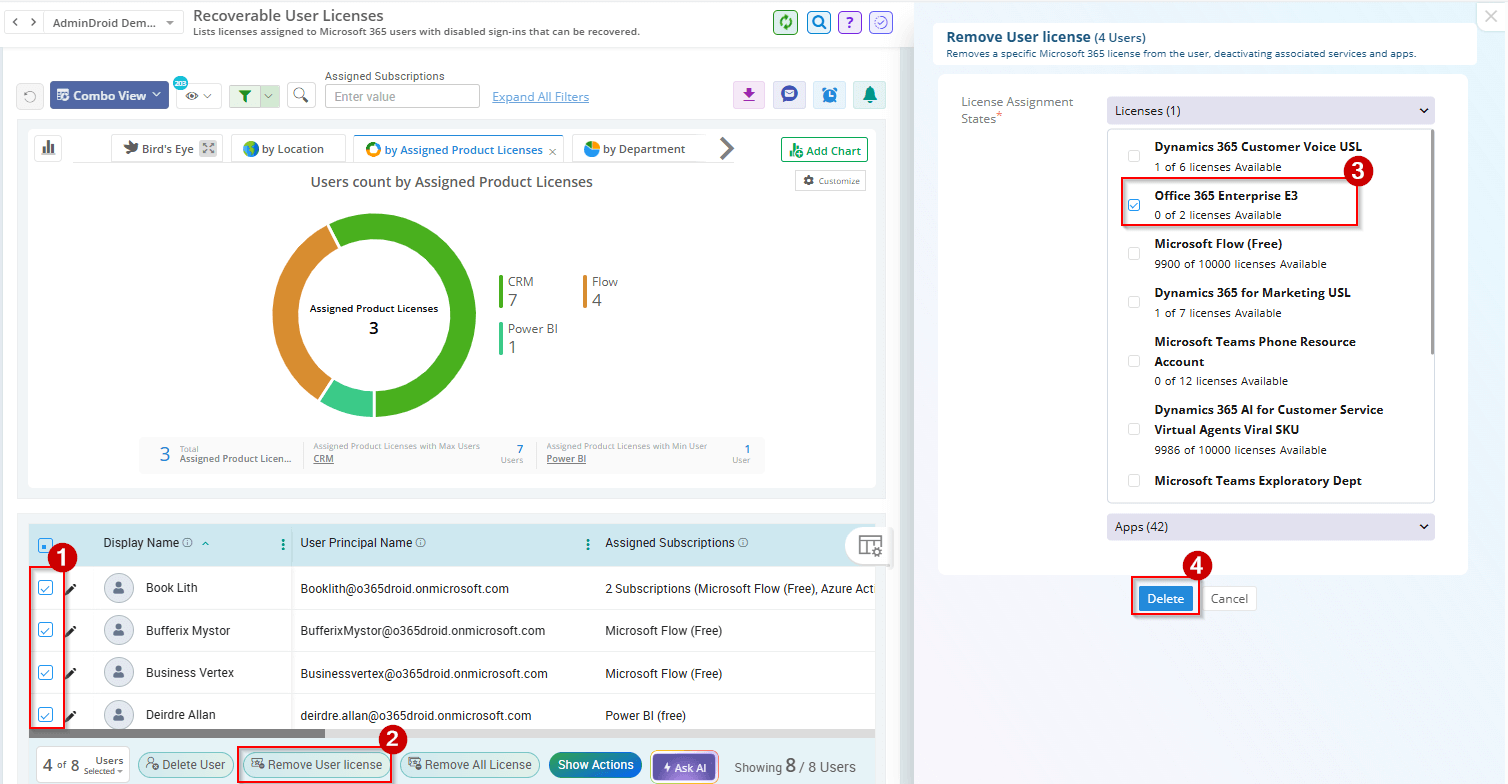Switch to the by Department chart tab
Screen dimensions: 1508x784
coord(635,149)
